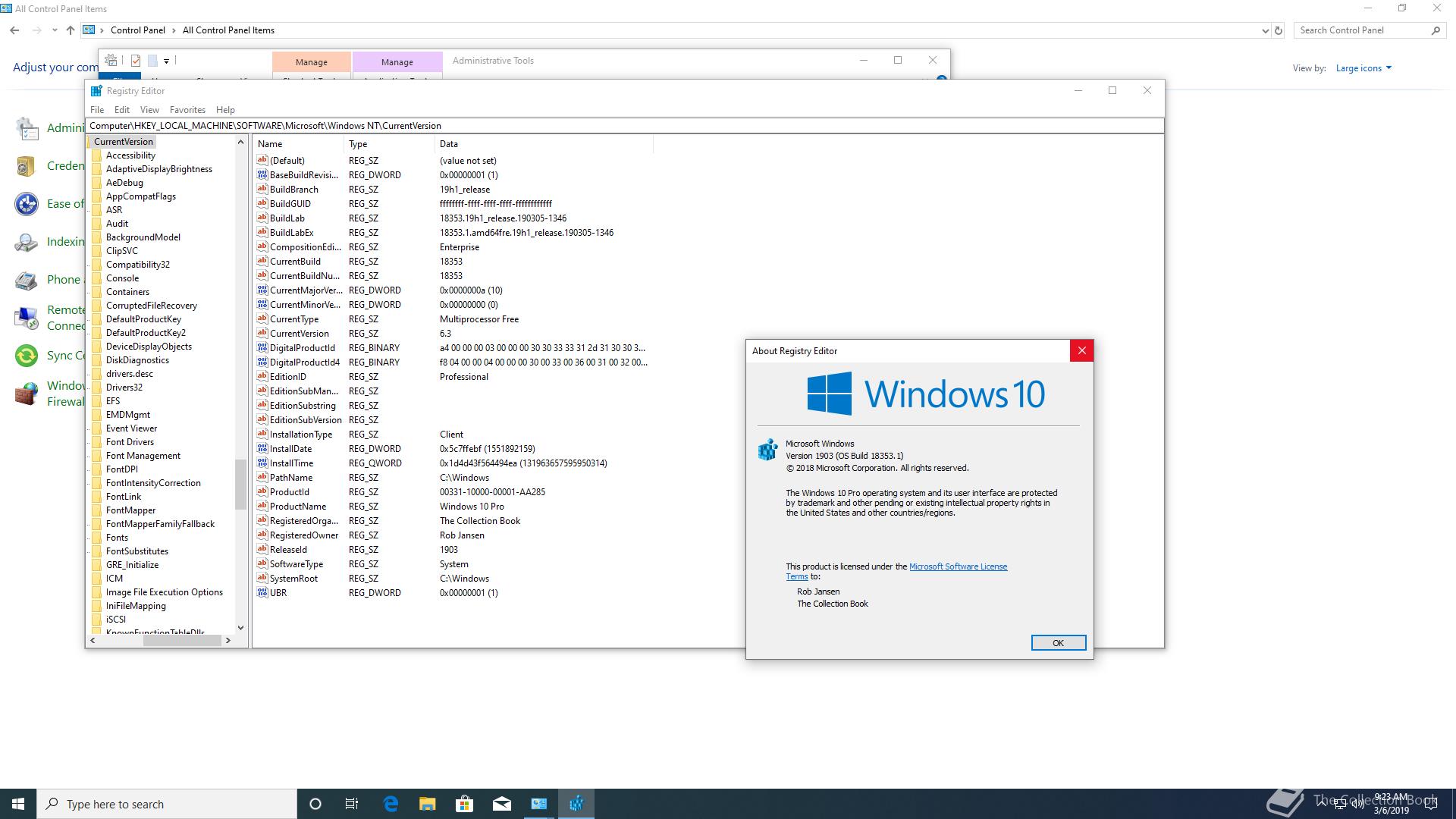Sort by the Type column header
1456x819 pixels.
pyautogui.click(x=389, y=144)
